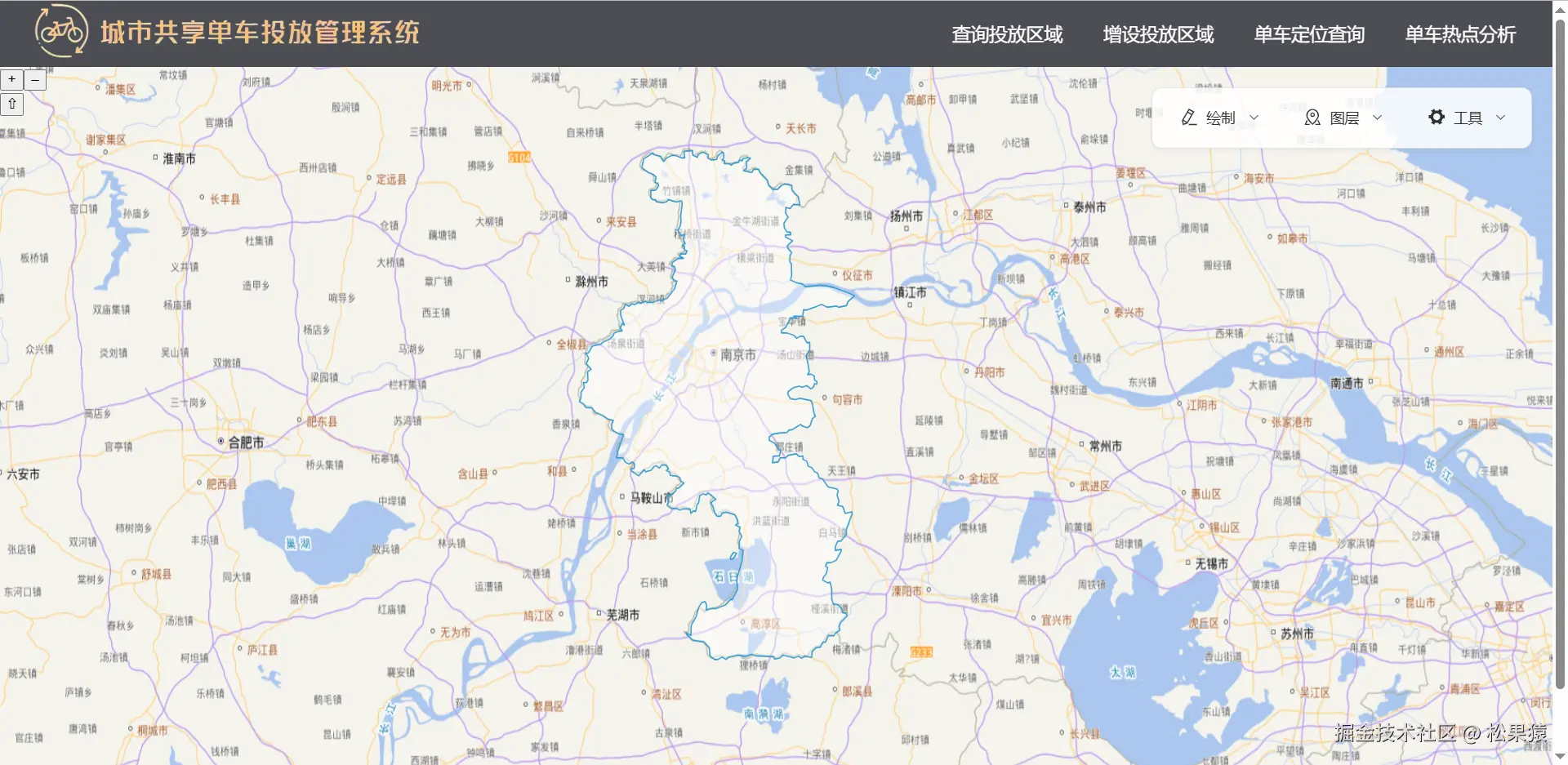Open the 绘制 tool menu label
Screen dimensions: 1568x765
click(x=1220, y=118)
